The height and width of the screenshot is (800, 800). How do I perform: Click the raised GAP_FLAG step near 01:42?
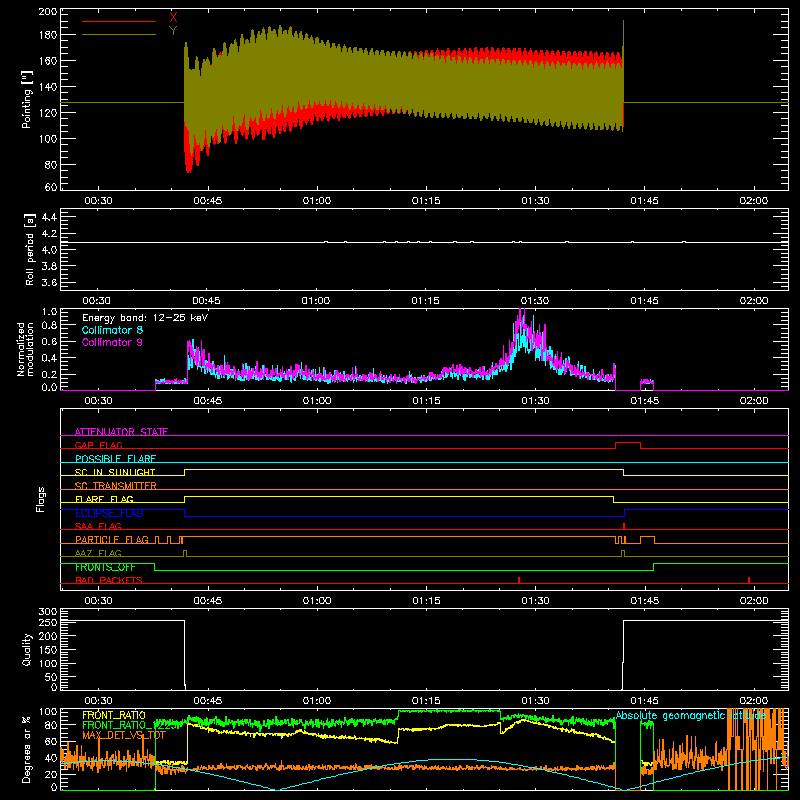628,443
